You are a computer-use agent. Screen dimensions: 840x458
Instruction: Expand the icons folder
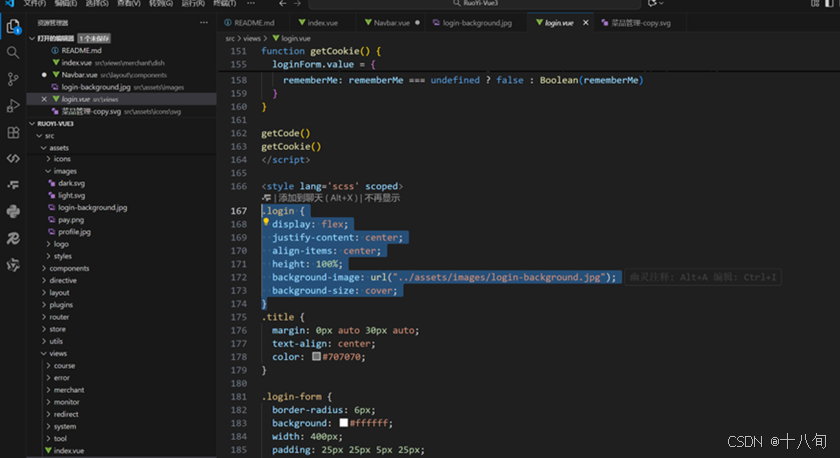(x=48, y=159)
